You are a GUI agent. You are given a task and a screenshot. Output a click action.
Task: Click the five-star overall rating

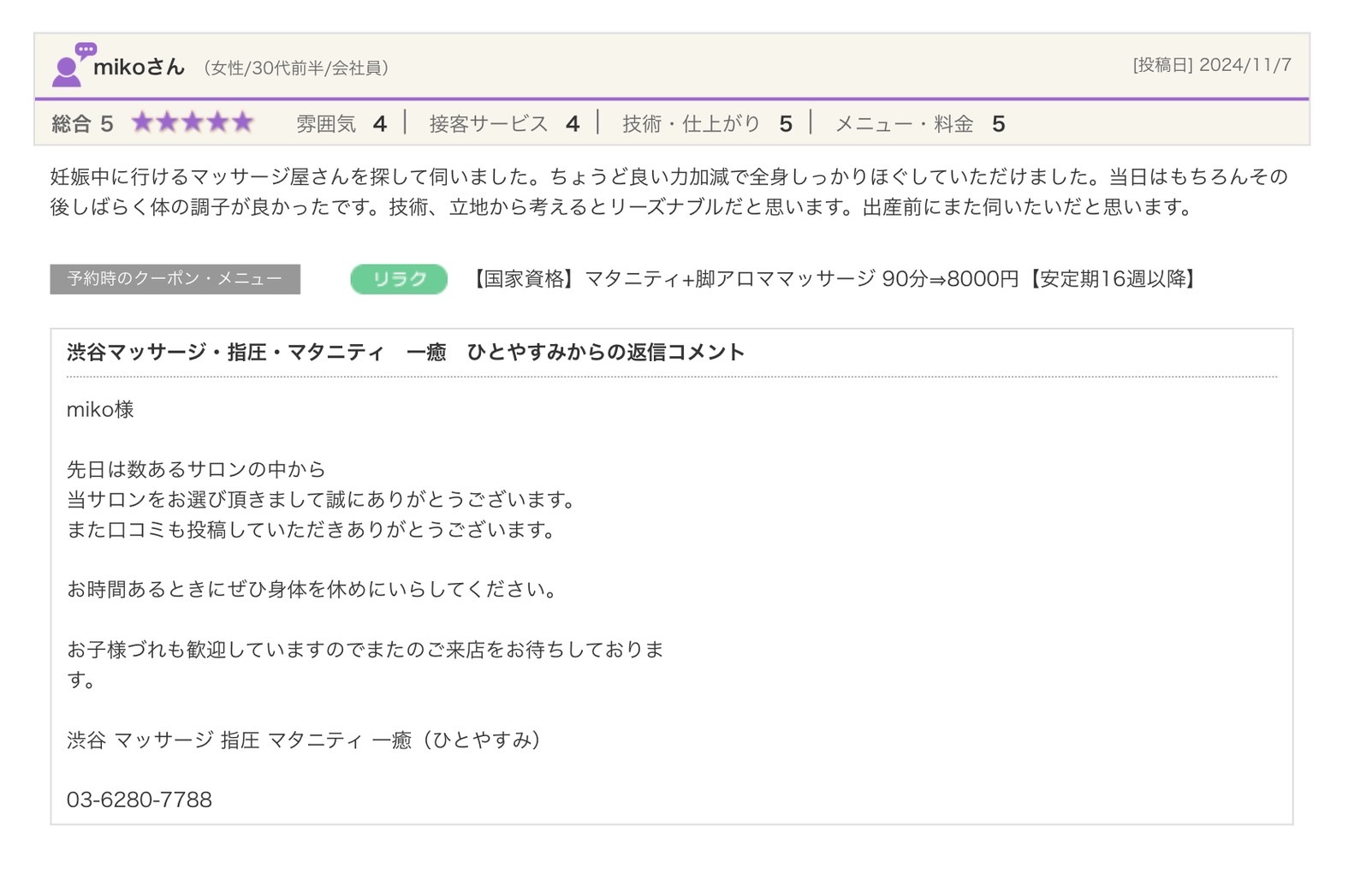coord(193,122)
